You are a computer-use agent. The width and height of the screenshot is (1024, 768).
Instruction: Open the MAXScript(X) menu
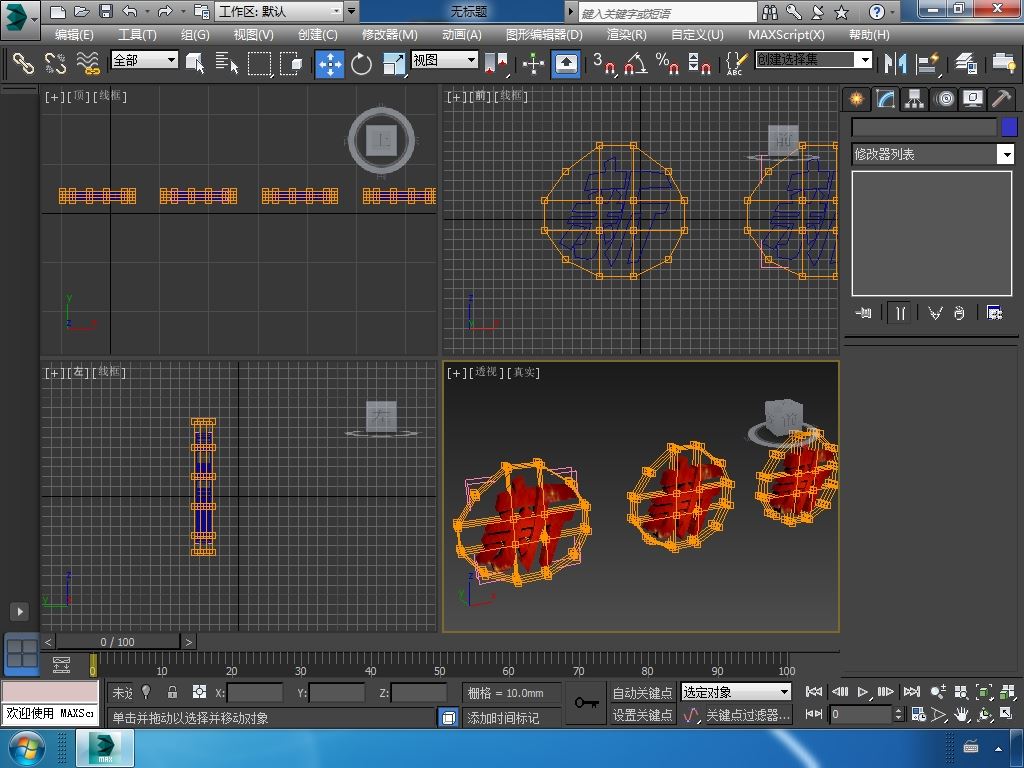786,35
